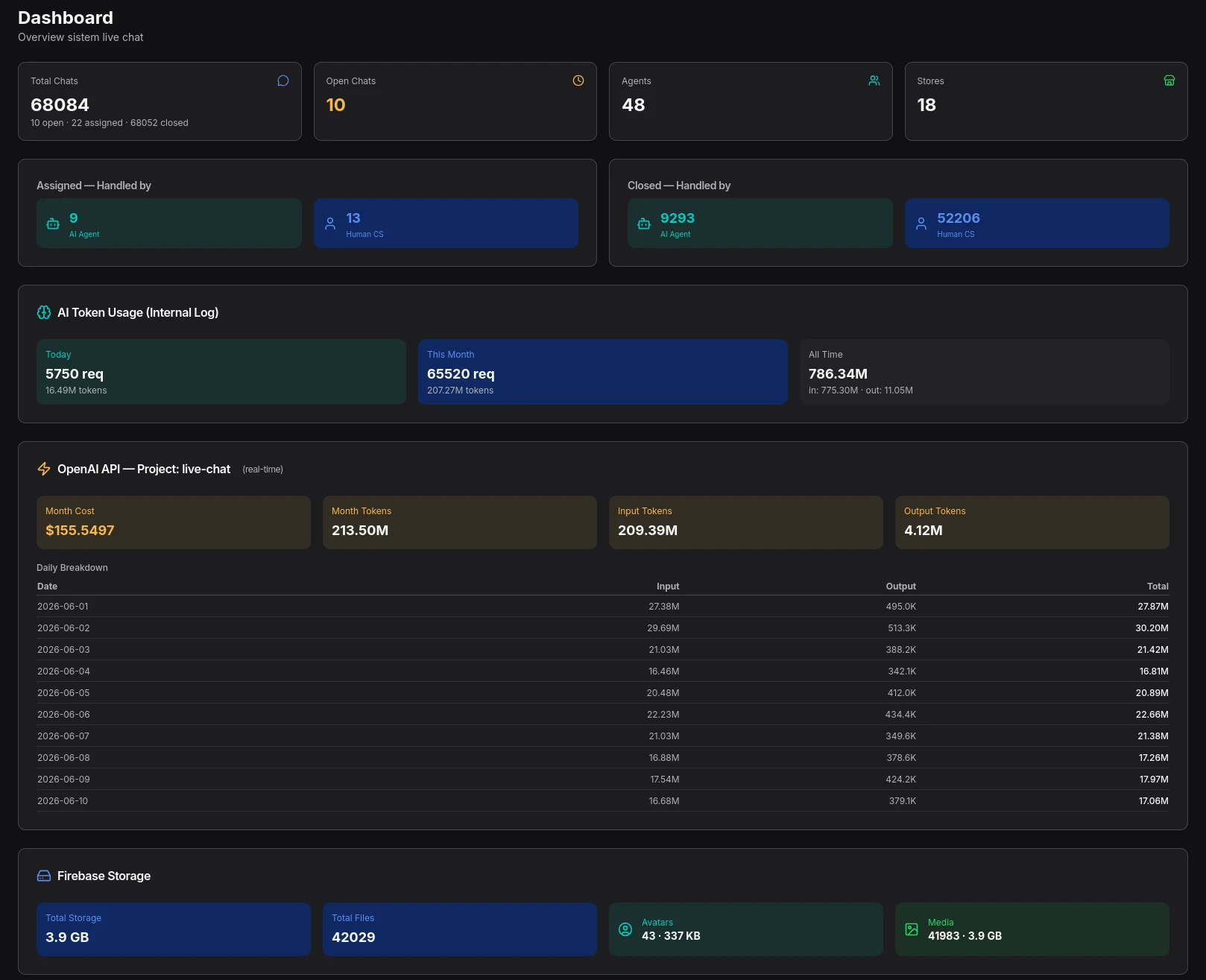Click the Input column header
The width and height of the screenshot is (1206, 980).
668,587
